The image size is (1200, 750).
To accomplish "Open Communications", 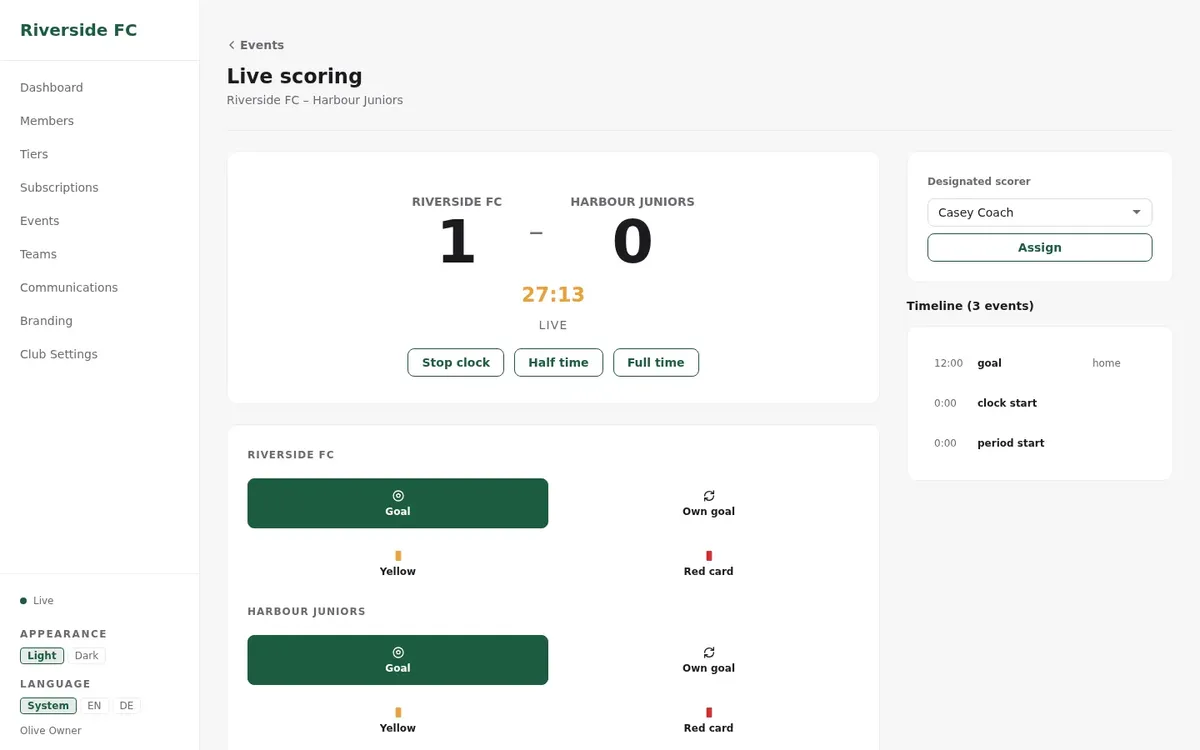I will coord(69,287).
